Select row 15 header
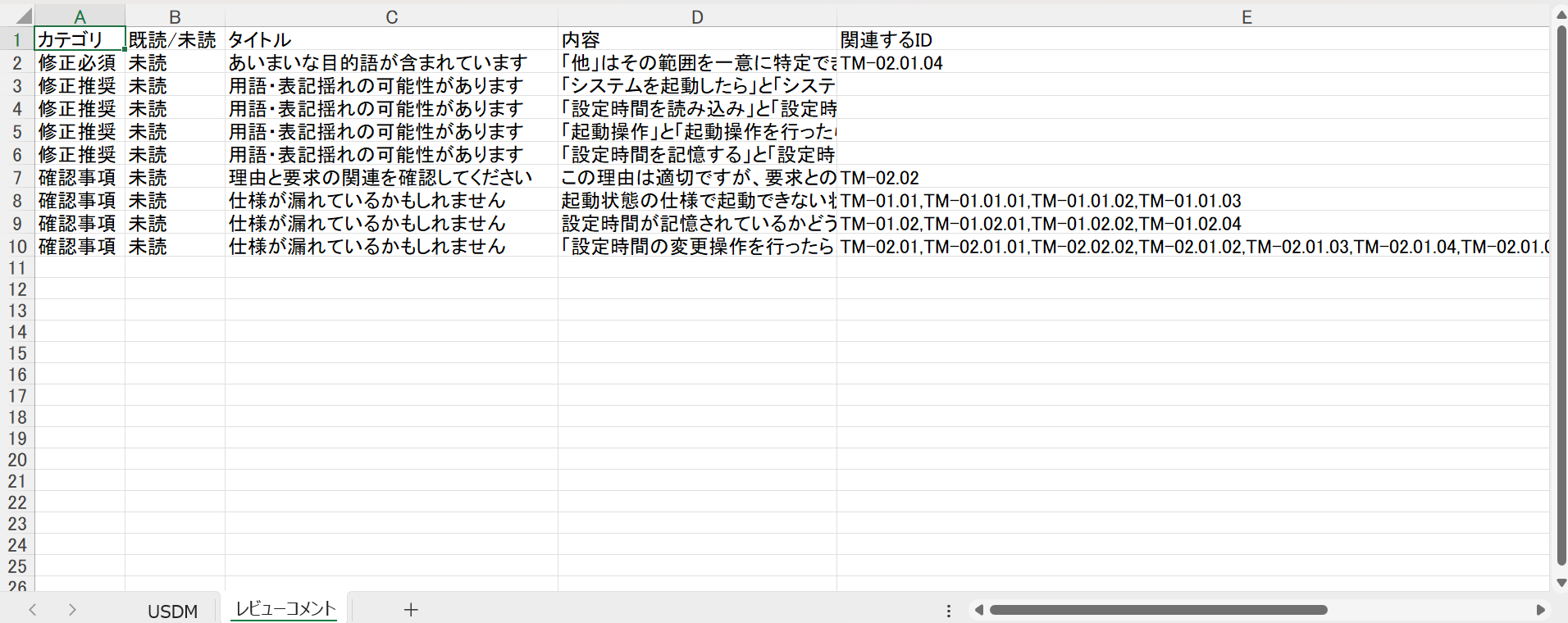Screen dimensions: 1568x623 coord(16,353)
